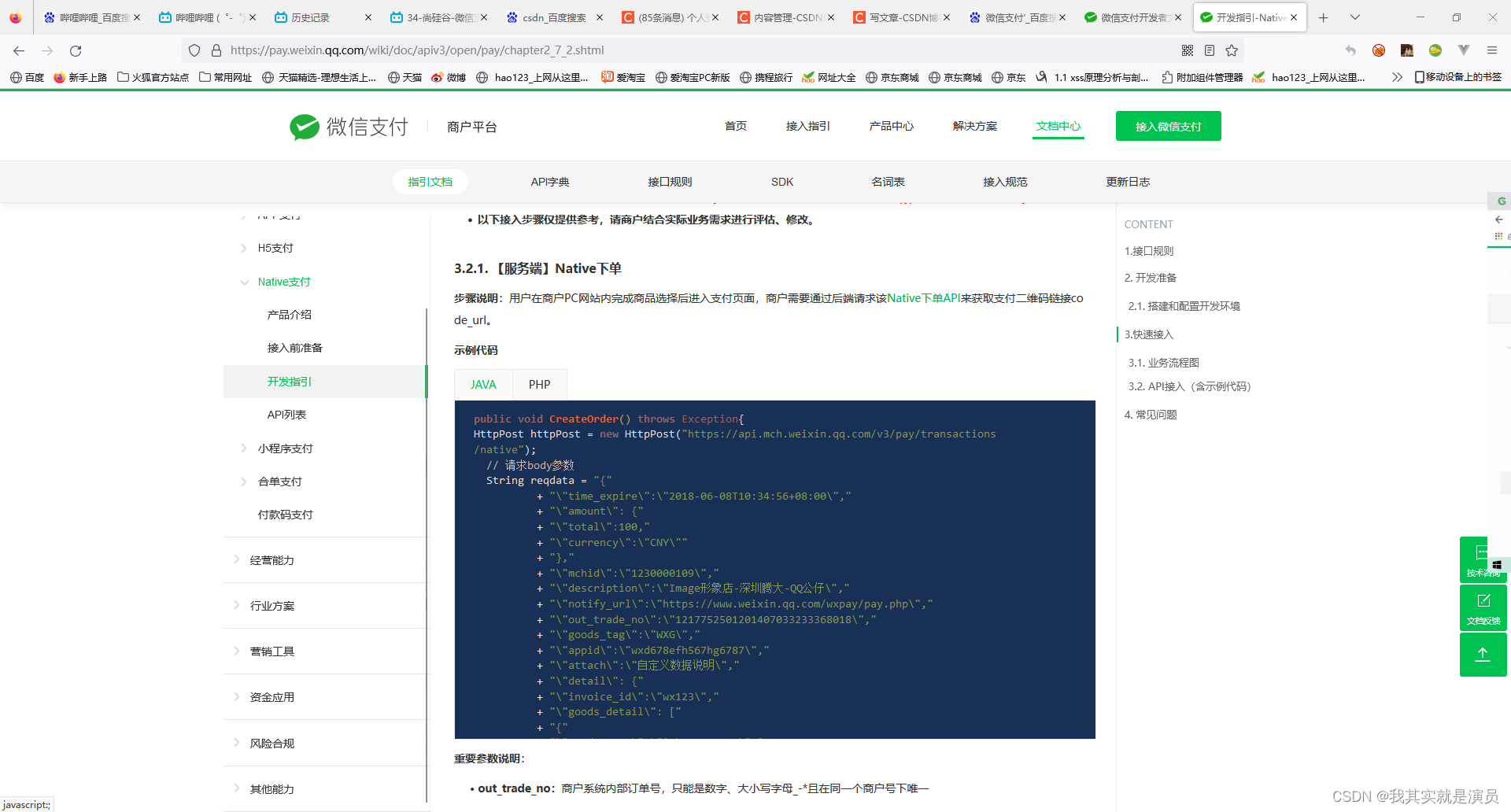Open the QR code icon in address bar
The height and width of the screenshot is (812, 1511).
pos(1188,50)
